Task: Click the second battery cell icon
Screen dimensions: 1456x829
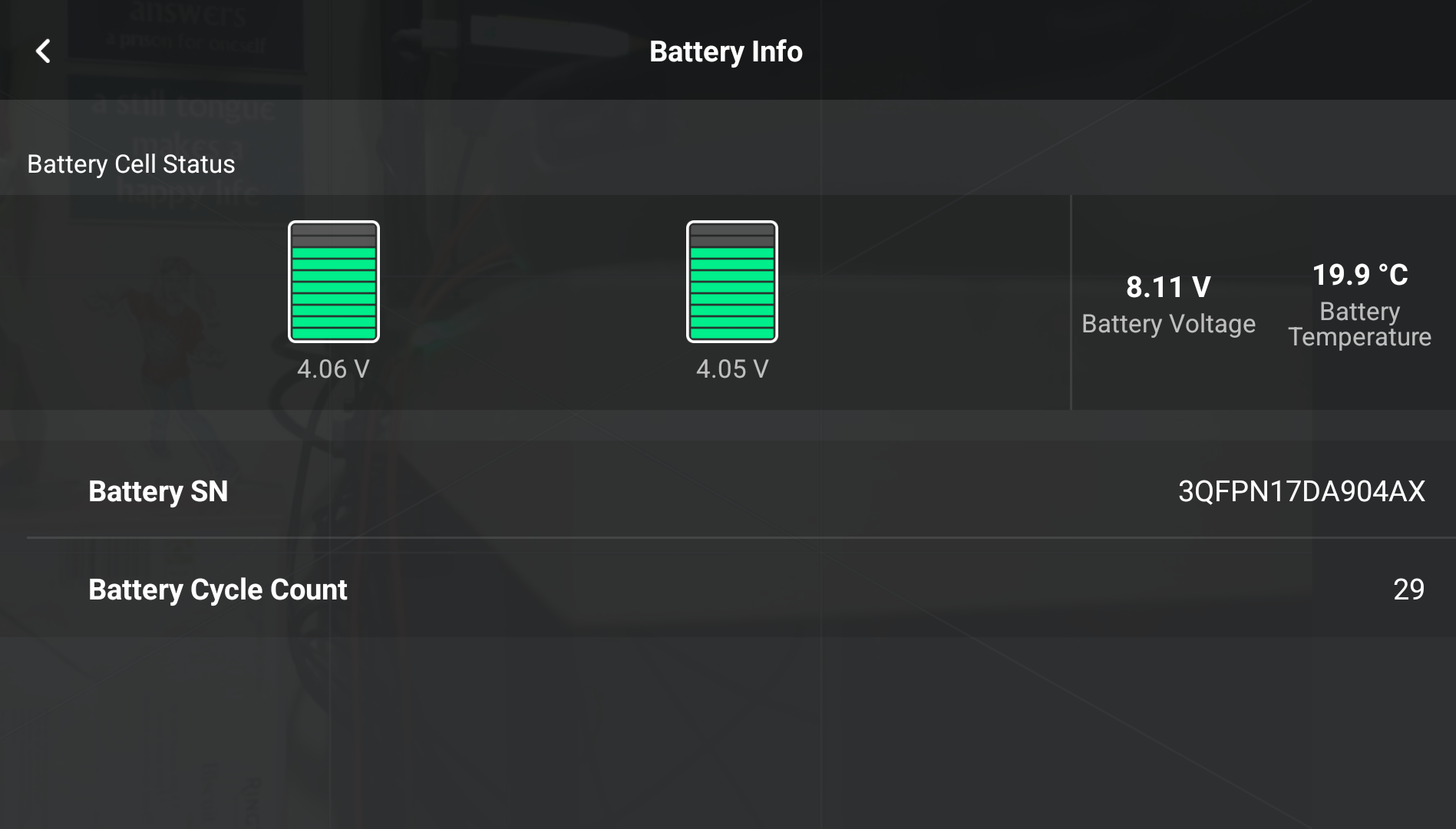Action: 731,282
